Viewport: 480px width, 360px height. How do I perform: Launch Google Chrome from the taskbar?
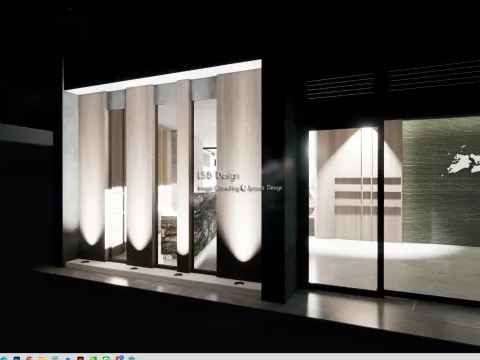(29, 358)
